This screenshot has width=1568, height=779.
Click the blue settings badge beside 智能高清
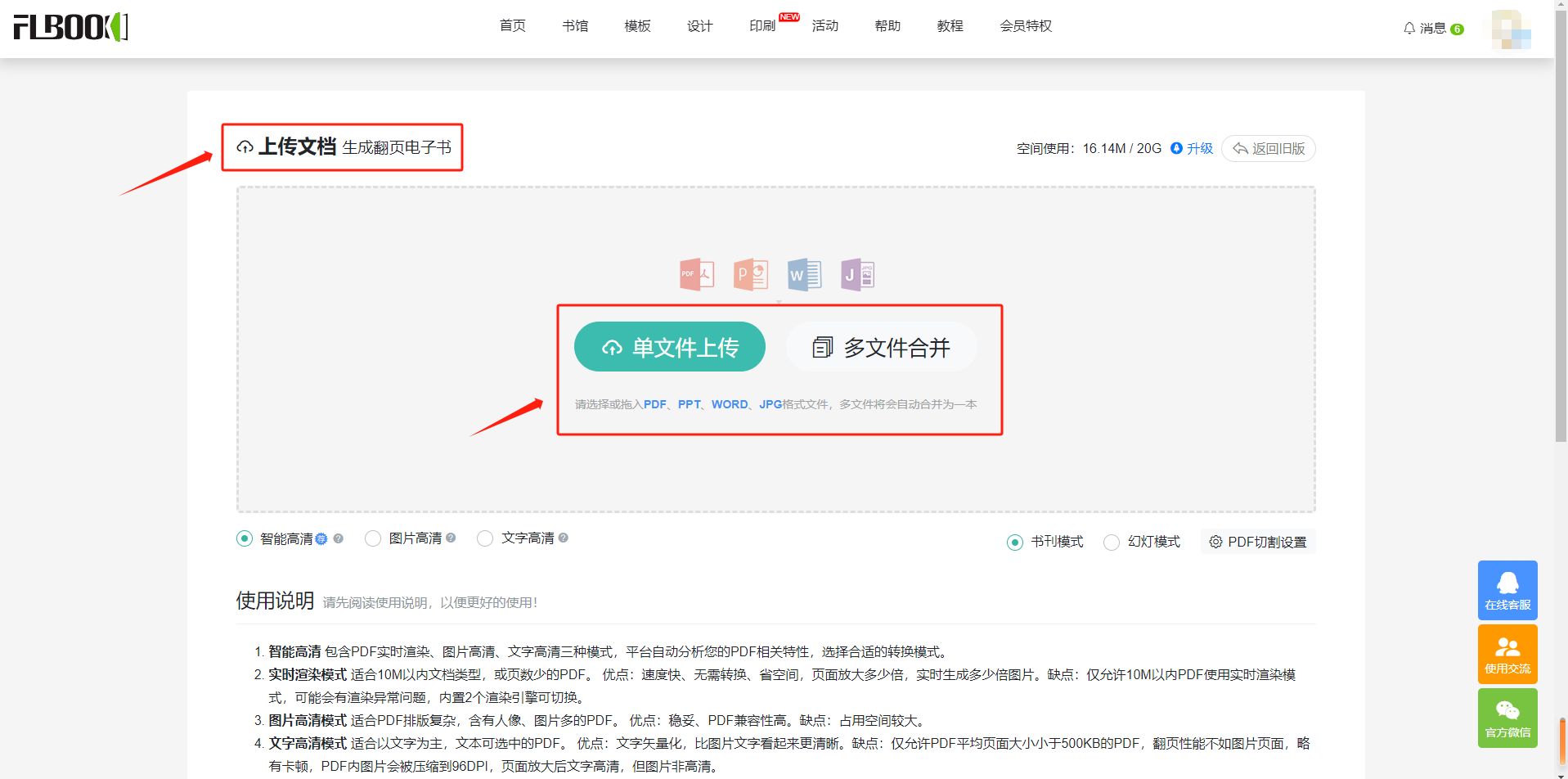click(x=321, y=538)
